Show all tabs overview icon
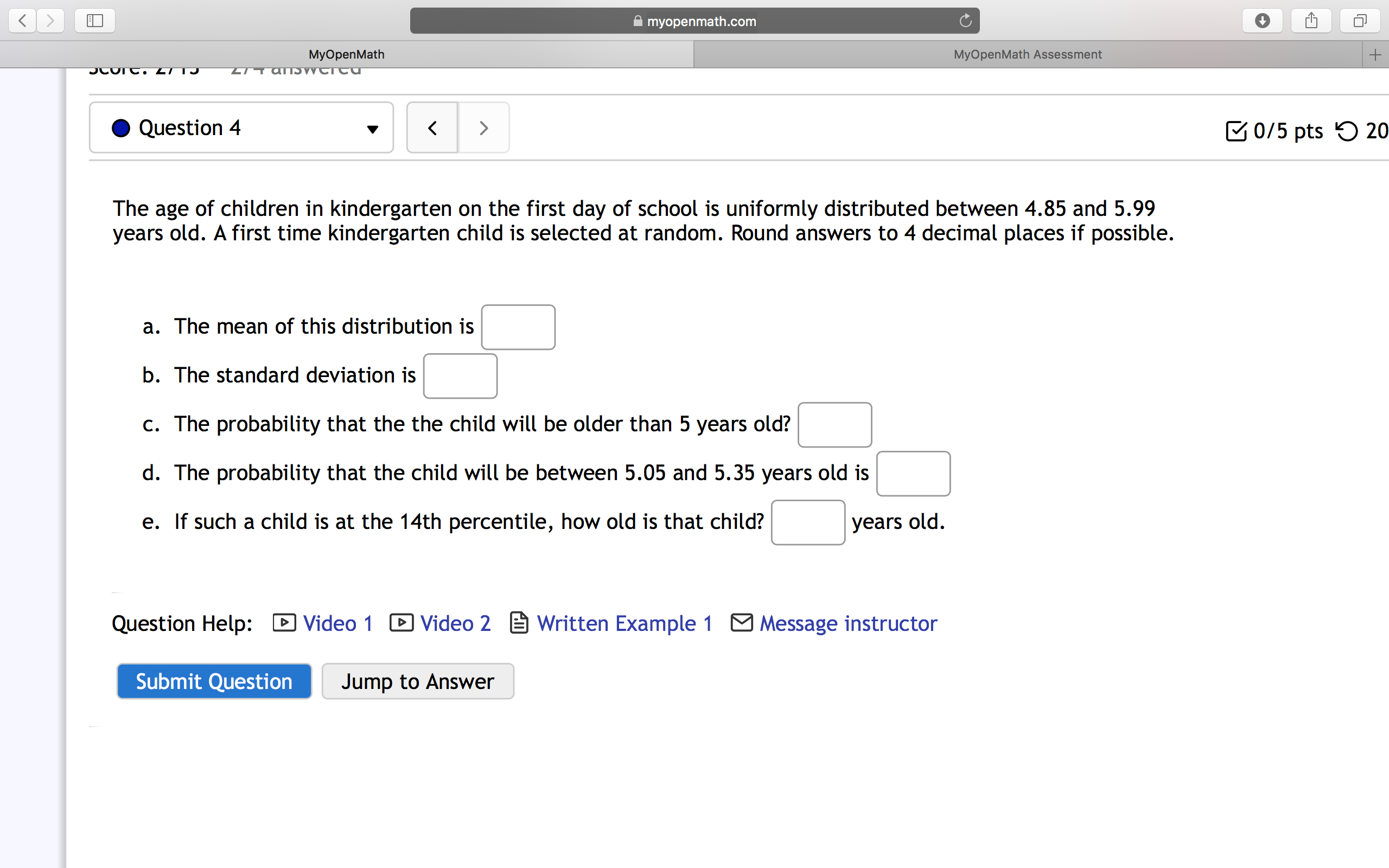This screenshot has width=1389, height=868. pos(1360,21)
